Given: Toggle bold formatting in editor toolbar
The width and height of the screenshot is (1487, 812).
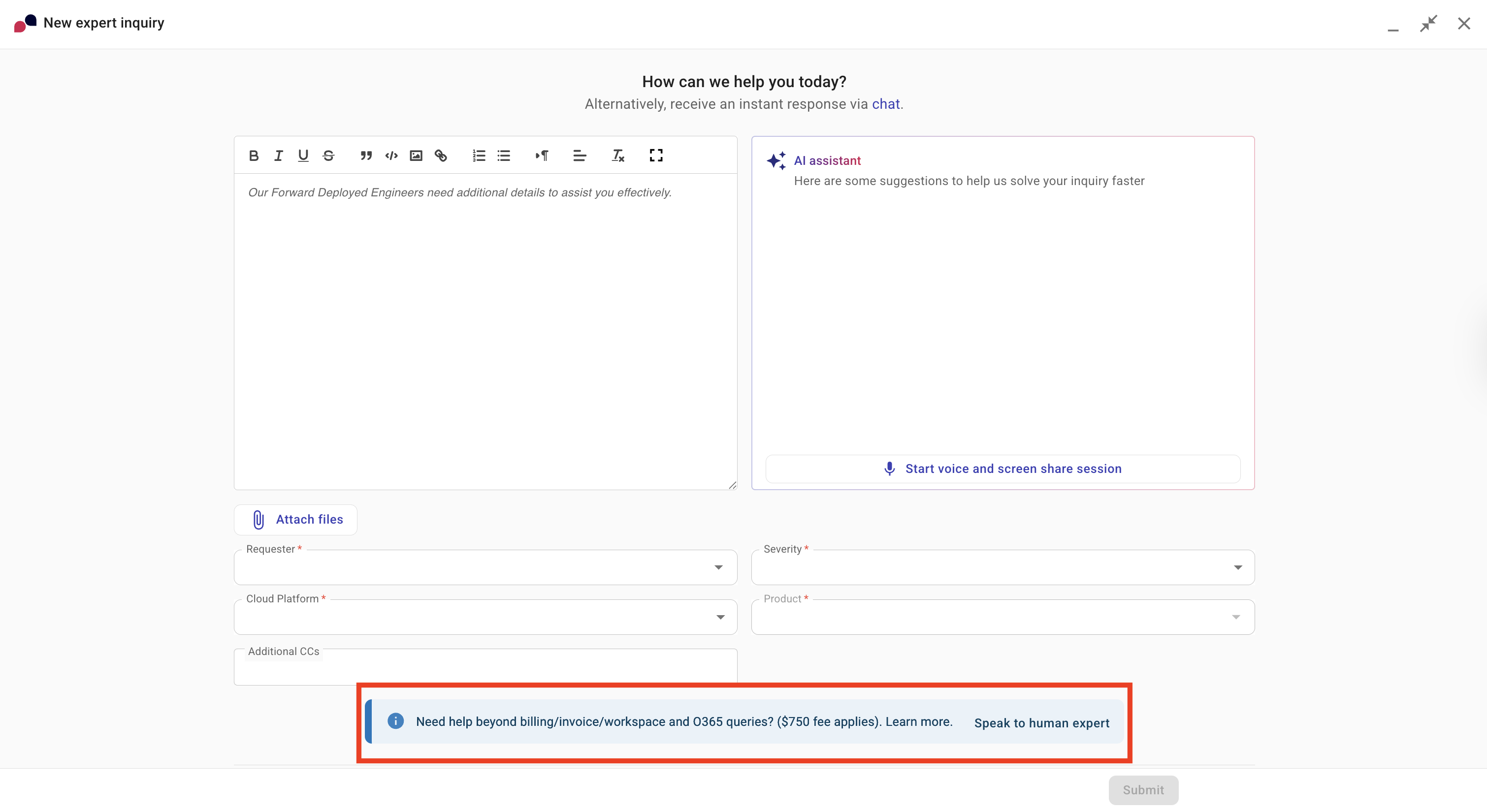Looking at the screenshot, I should [254, 155].
